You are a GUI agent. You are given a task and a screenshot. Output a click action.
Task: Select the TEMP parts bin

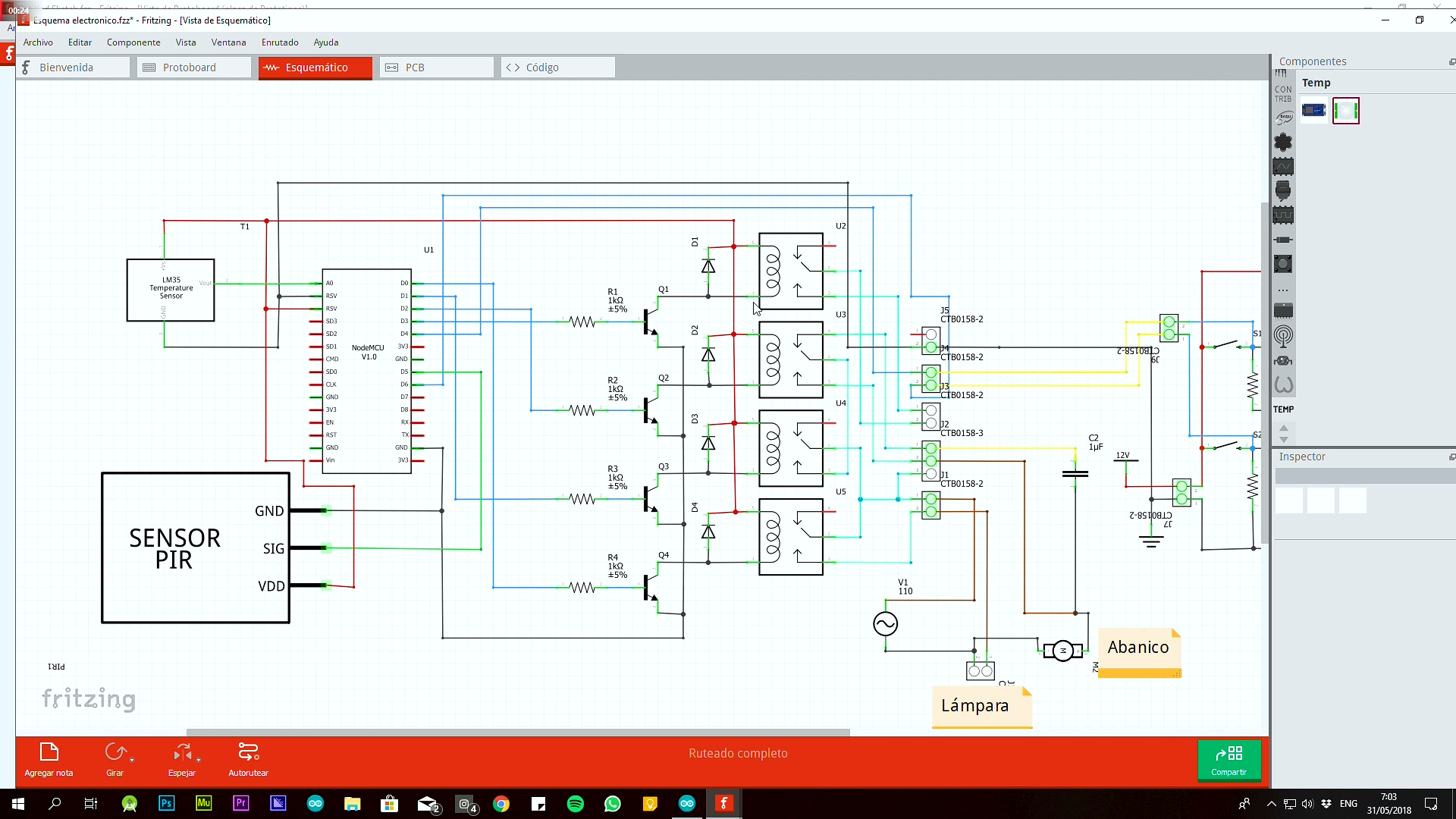pyautogui.click(x=1283, y=409)
